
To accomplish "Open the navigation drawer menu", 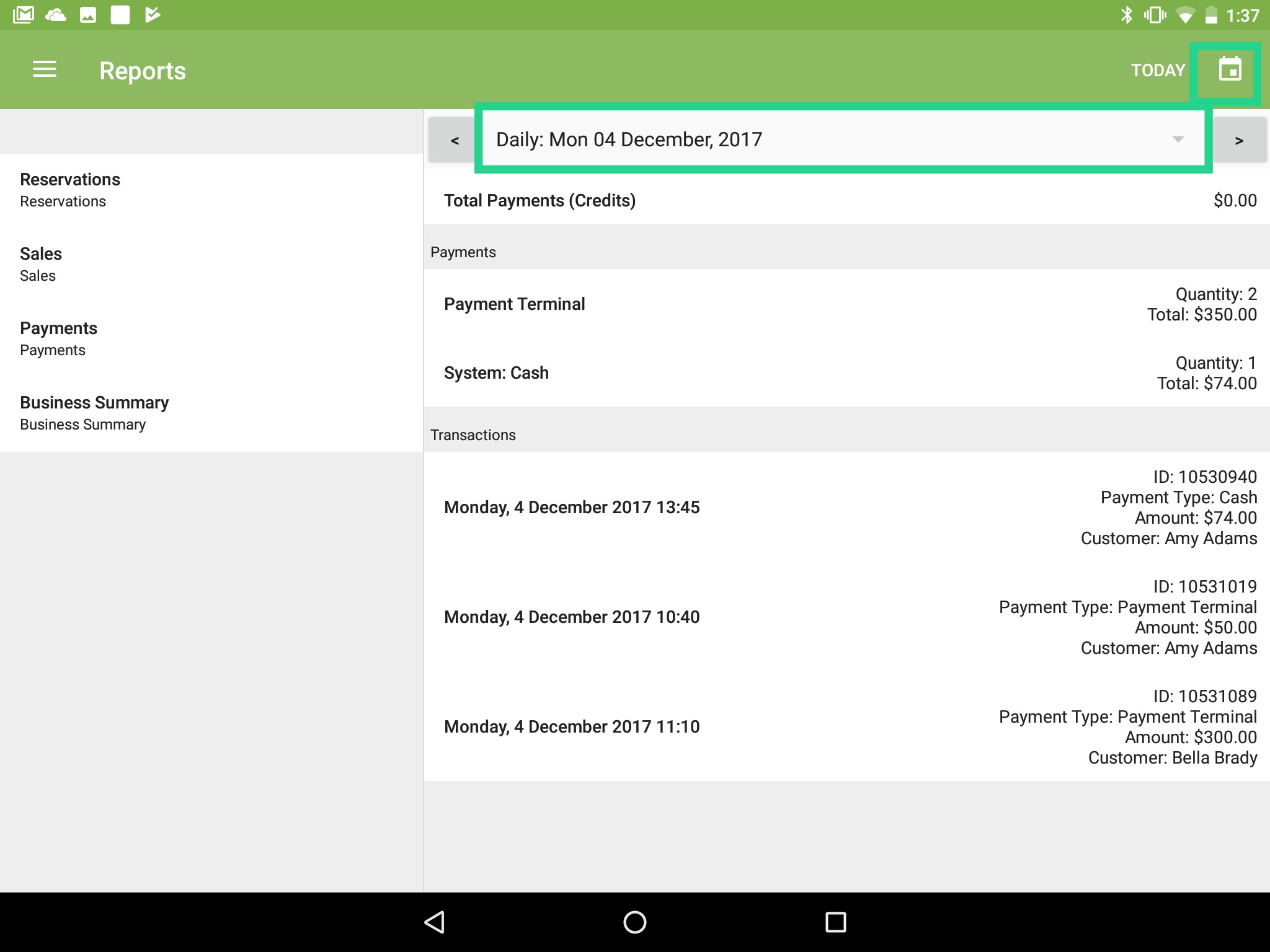I will click(x=44, y=69).
